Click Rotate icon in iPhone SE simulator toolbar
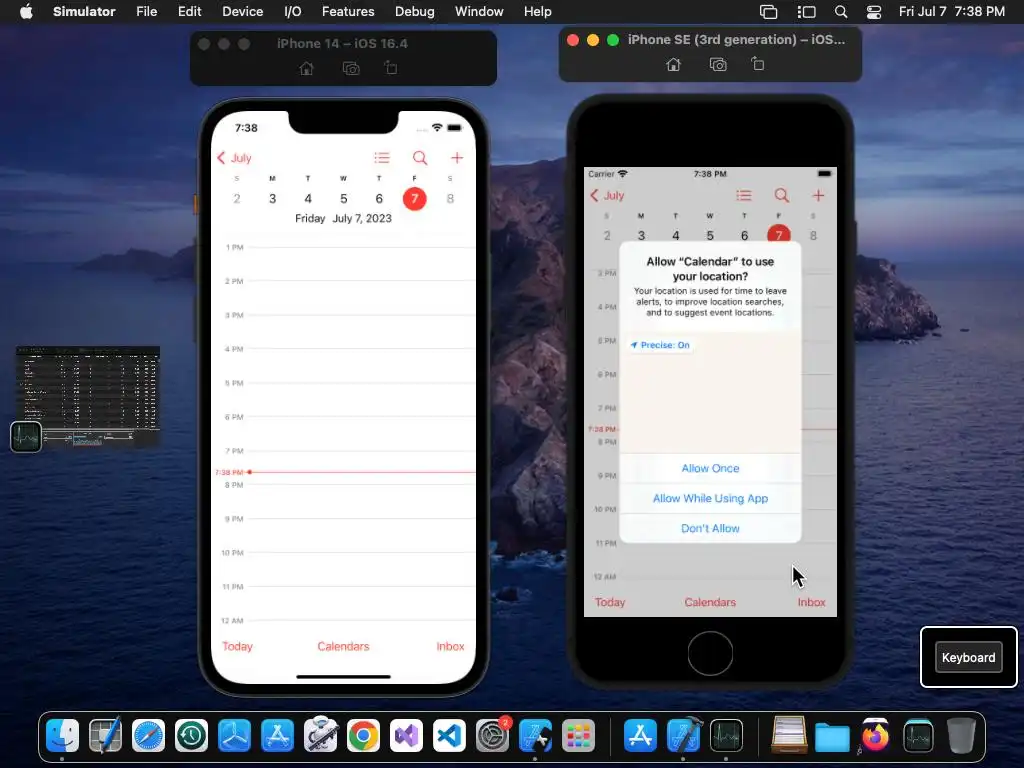The height and width of the screenshot is (768, 1024). [758, 64]
